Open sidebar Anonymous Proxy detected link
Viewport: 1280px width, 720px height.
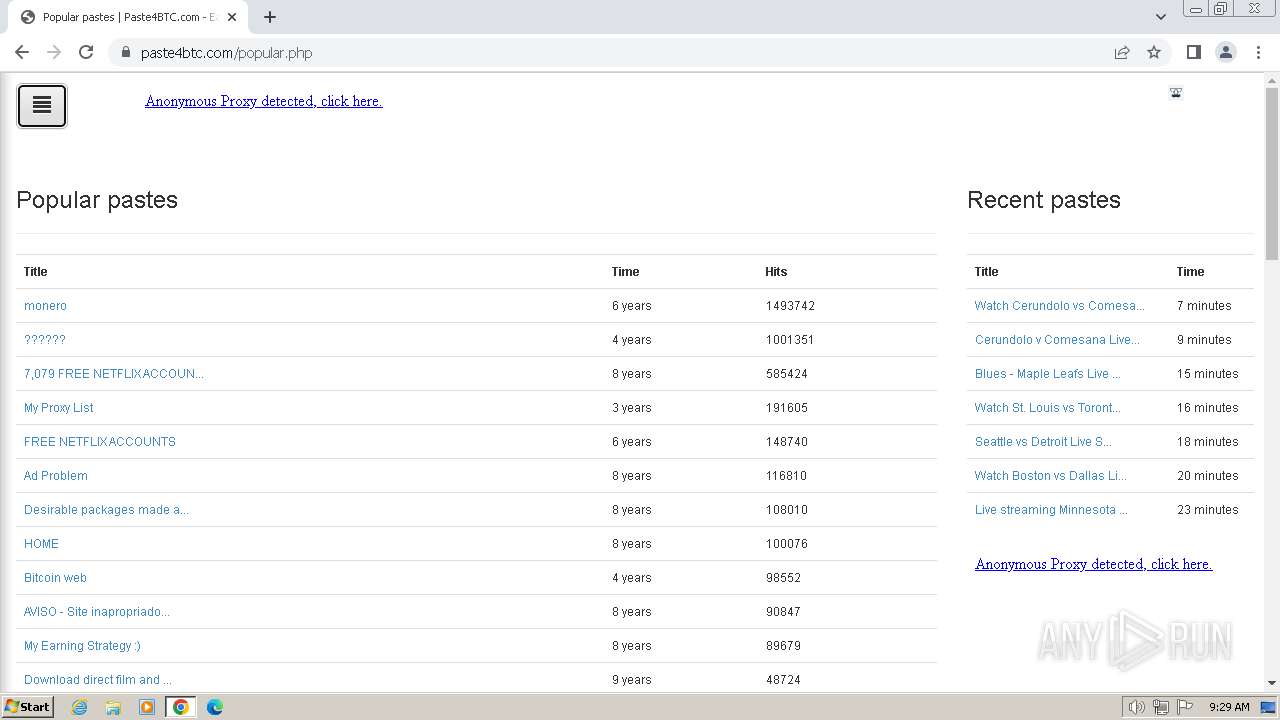(x=1094, y=564)
